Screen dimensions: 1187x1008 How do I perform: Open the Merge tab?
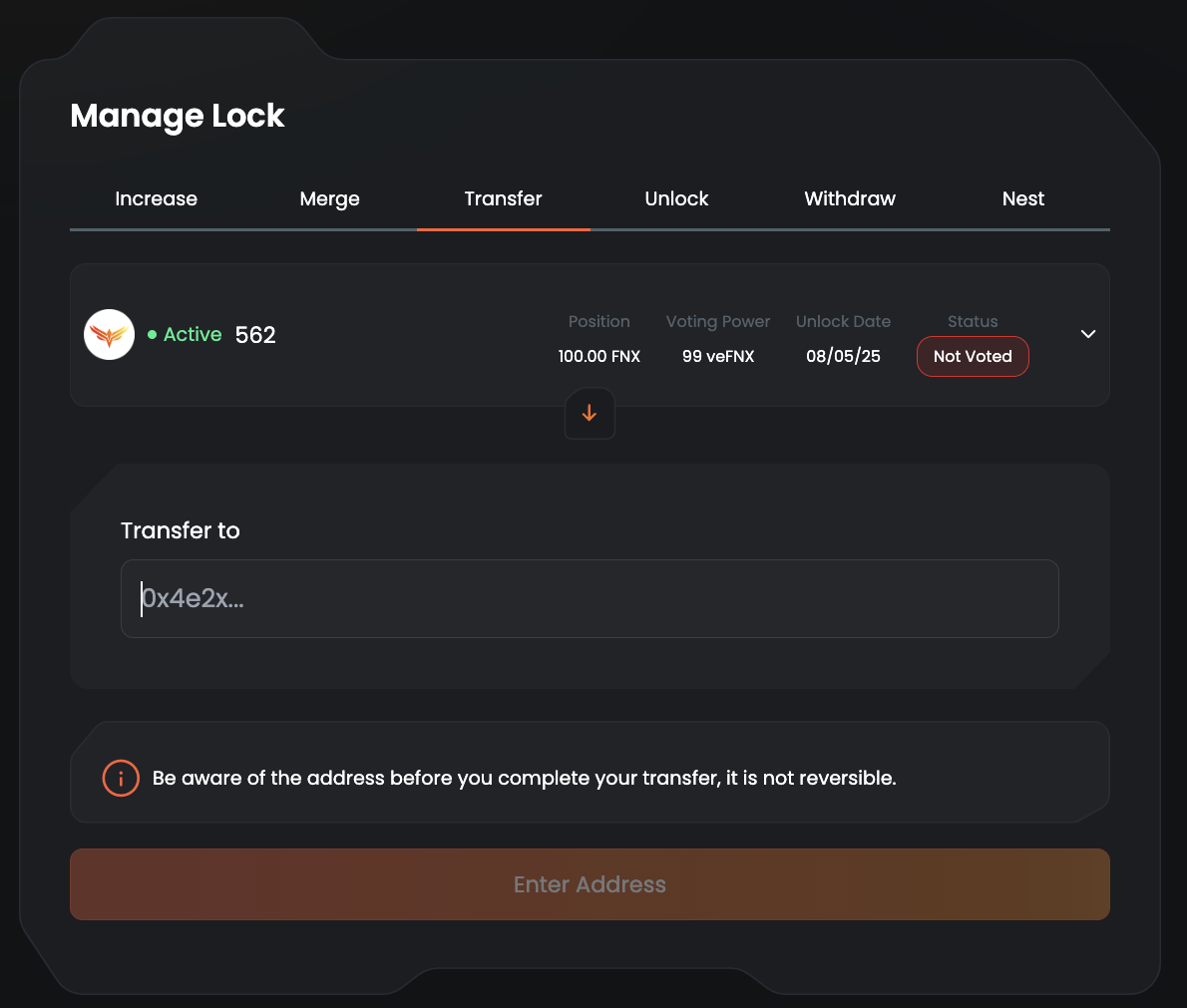coord(329,198)
